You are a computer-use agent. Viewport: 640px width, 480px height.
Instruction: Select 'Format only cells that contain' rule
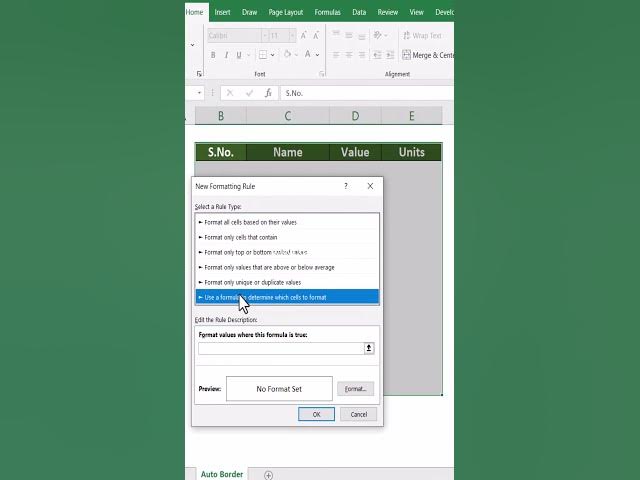click(x=287, y=237)
